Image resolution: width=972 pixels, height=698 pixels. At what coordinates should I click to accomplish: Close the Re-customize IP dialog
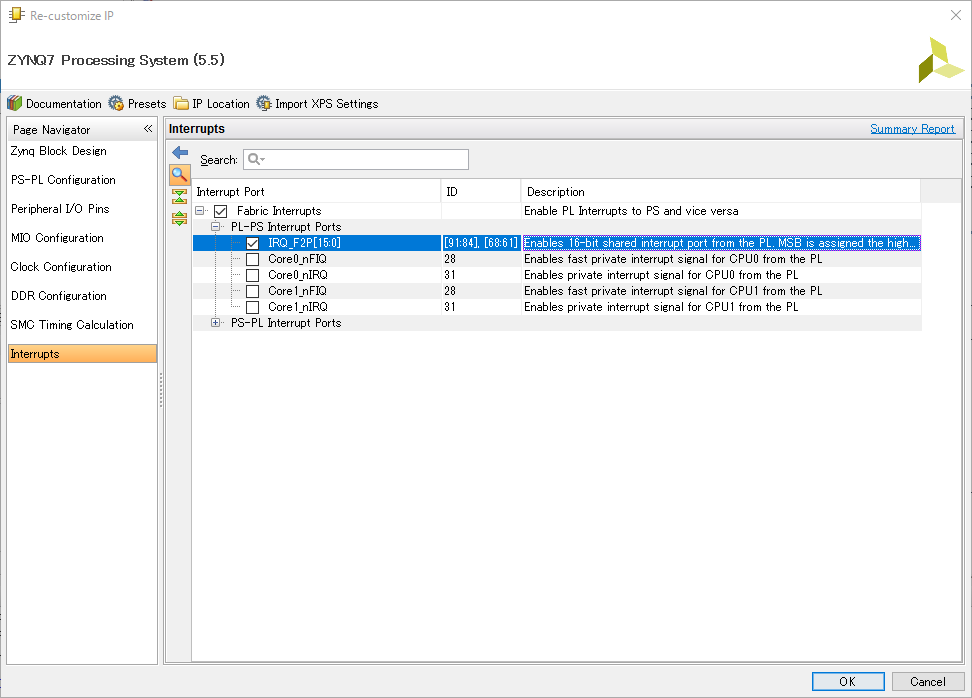[956, 15]
